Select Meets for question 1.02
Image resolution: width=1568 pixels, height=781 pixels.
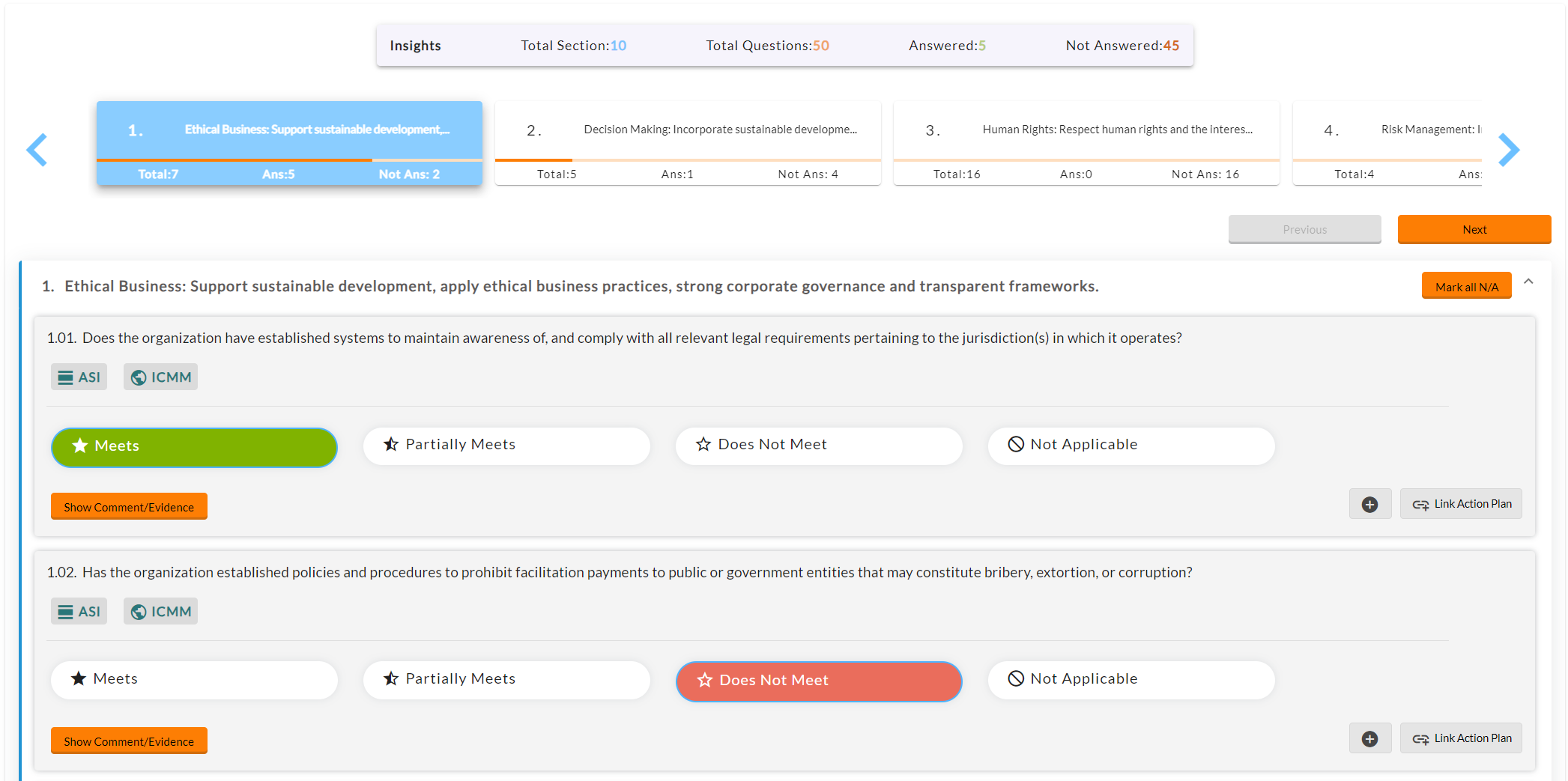(194, 680)
